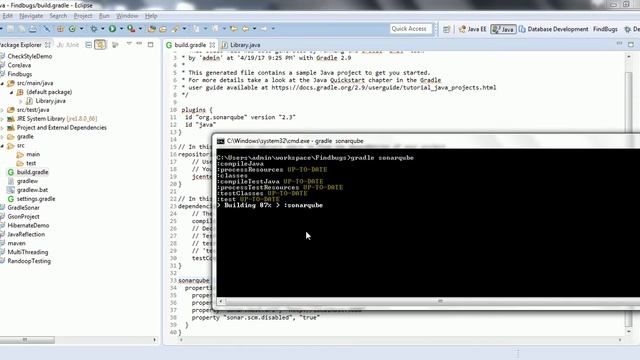The height and width of the screenshot is (360, 640).
Task: Select the Package Explorer view tab
Action: (20, 45)
